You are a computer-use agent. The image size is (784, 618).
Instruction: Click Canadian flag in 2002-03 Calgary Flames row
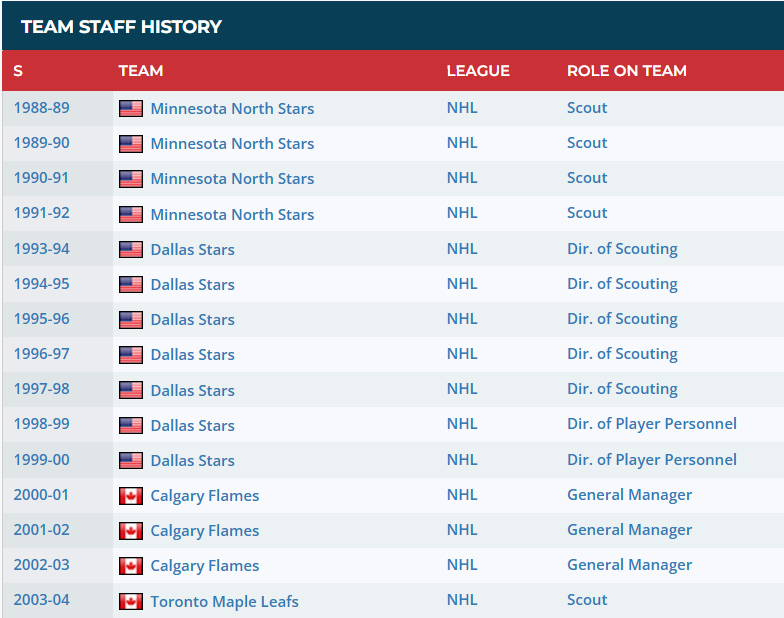[x=131, y=566]
